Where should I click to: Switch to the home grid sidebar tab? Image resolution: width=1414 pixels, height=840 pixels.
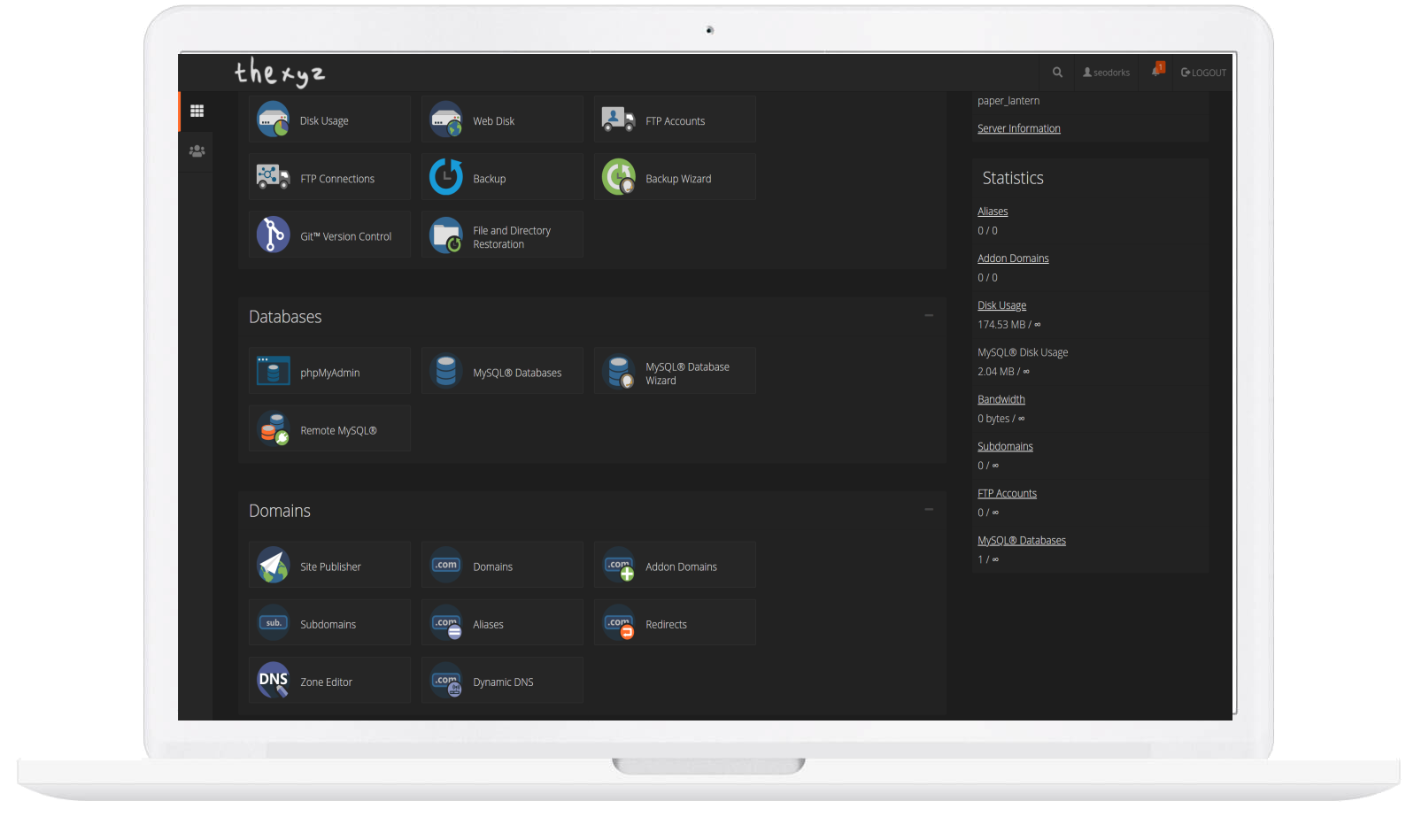click(x=197, y=112)
